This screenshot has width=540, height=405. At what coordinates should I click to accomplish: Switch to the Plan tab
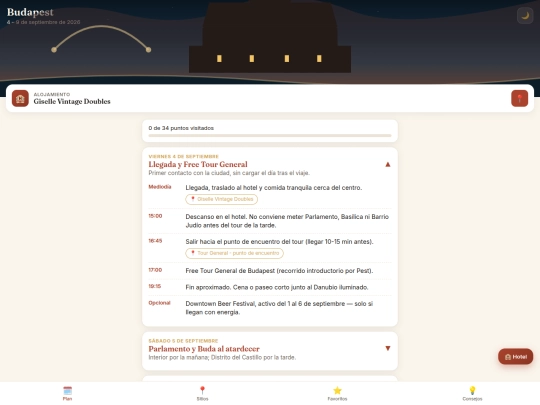(68, 393)
